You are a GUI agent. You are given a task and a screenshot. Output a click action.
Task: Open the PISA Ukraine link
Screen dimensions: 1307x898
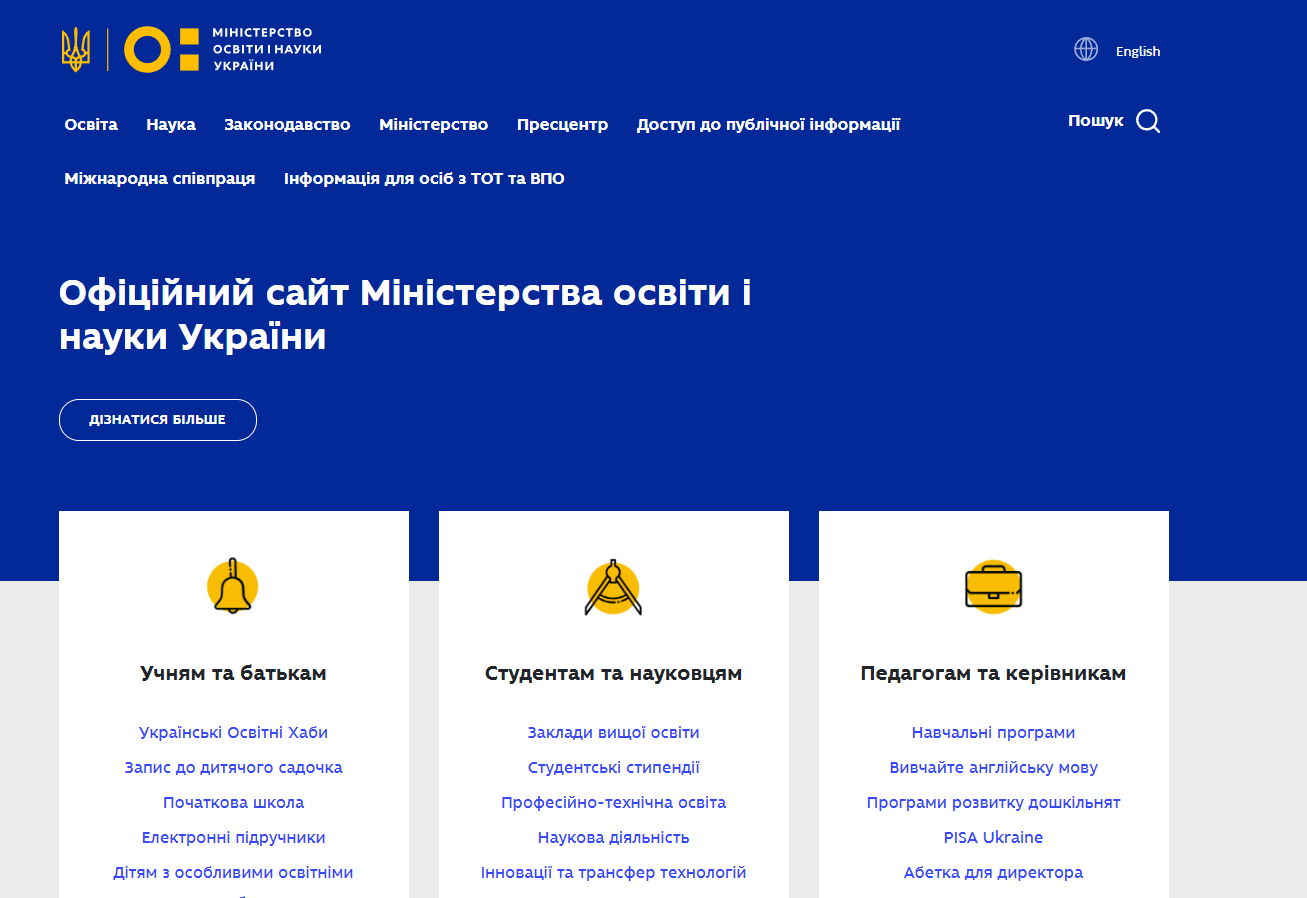point(993,838)
